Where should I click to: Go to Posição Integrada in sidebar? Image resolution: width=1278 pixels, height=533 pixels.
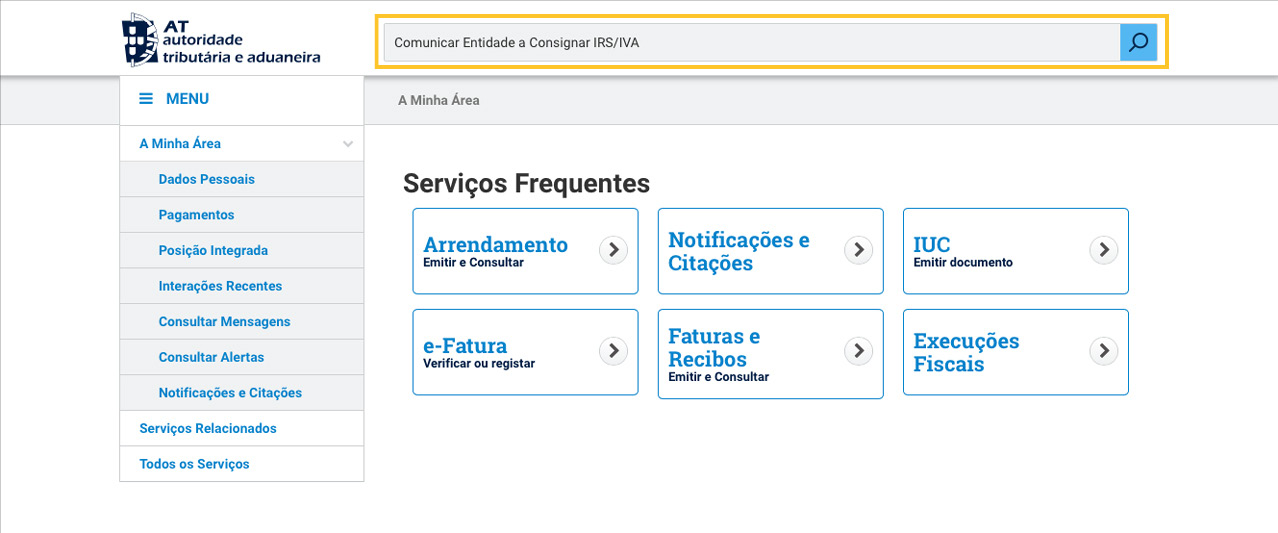tap(213, 250)
